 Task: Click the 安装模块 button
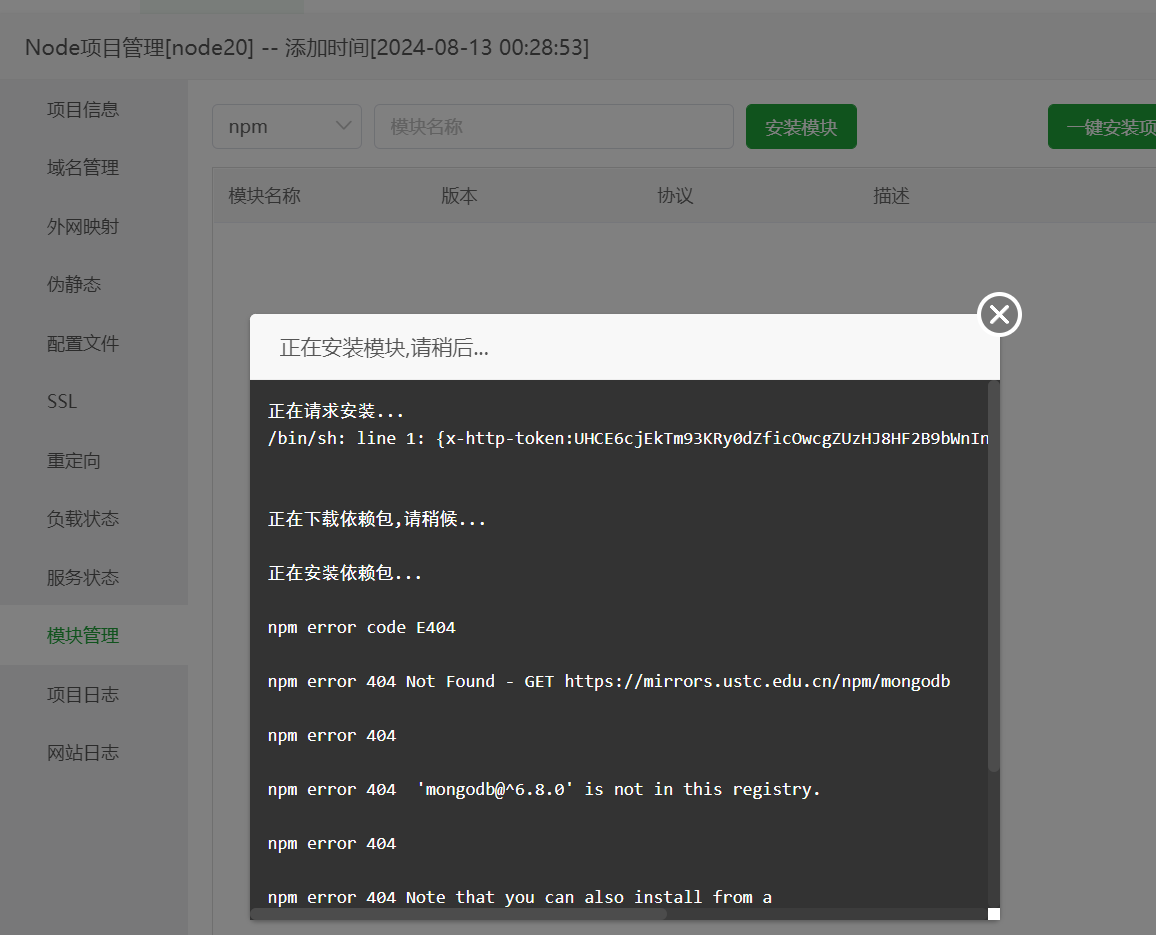[x=801, y=127]
